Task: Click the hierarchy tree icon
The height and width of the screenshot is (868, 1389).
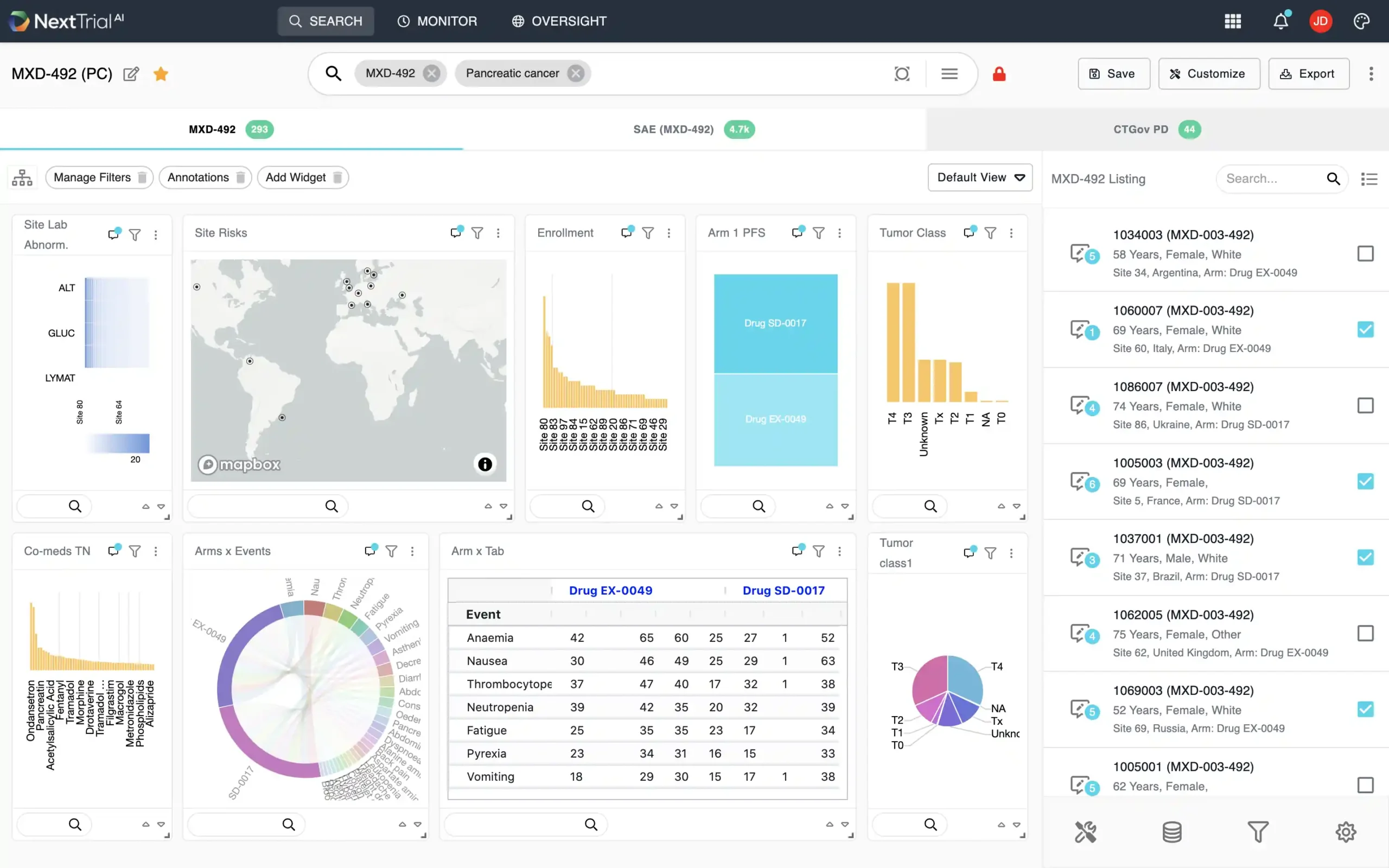Action: pyautogui.click(x=22, y=177)
